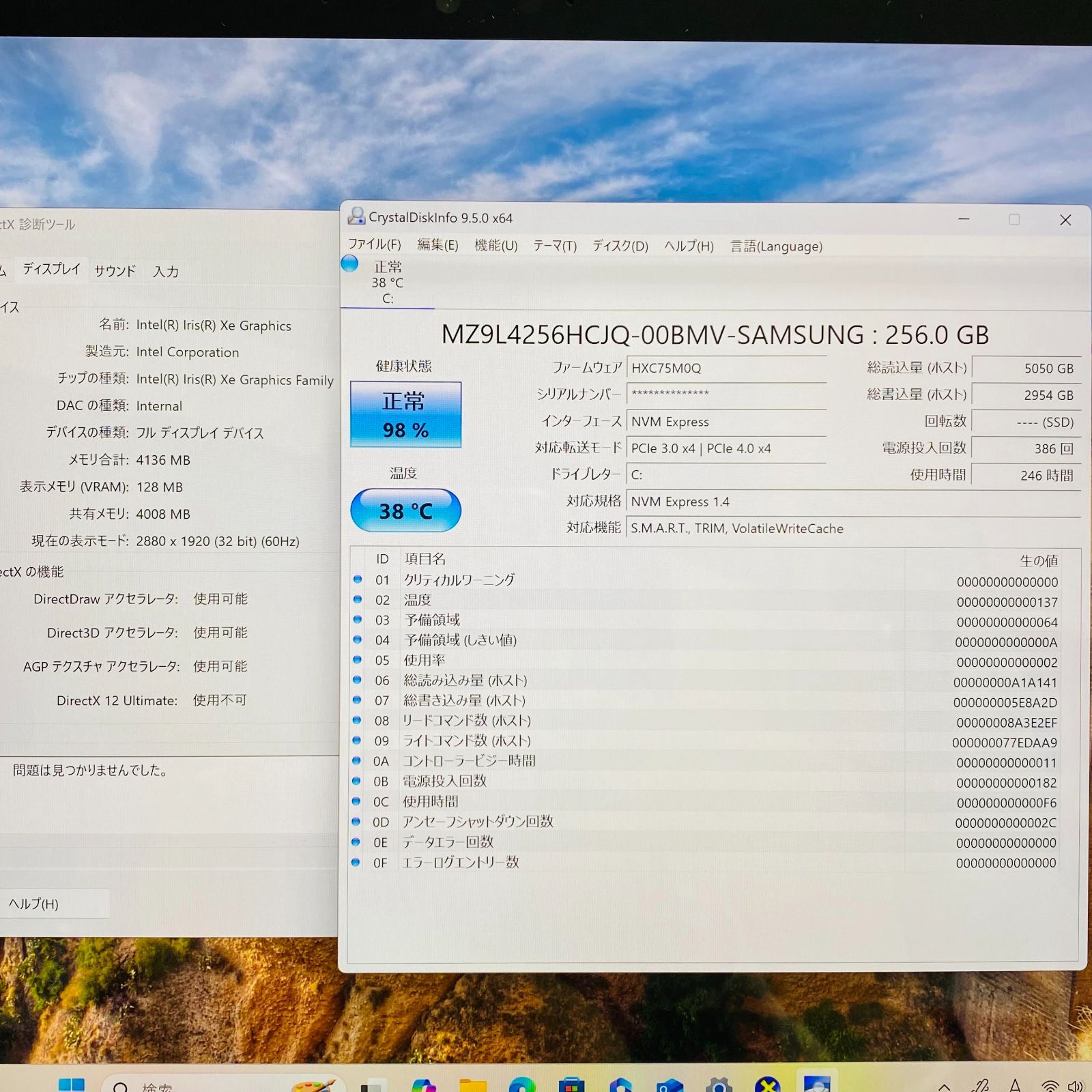Click the status dot for row 05 使用率
This screenshot has height=1092, width=1092.
point(357,660)
